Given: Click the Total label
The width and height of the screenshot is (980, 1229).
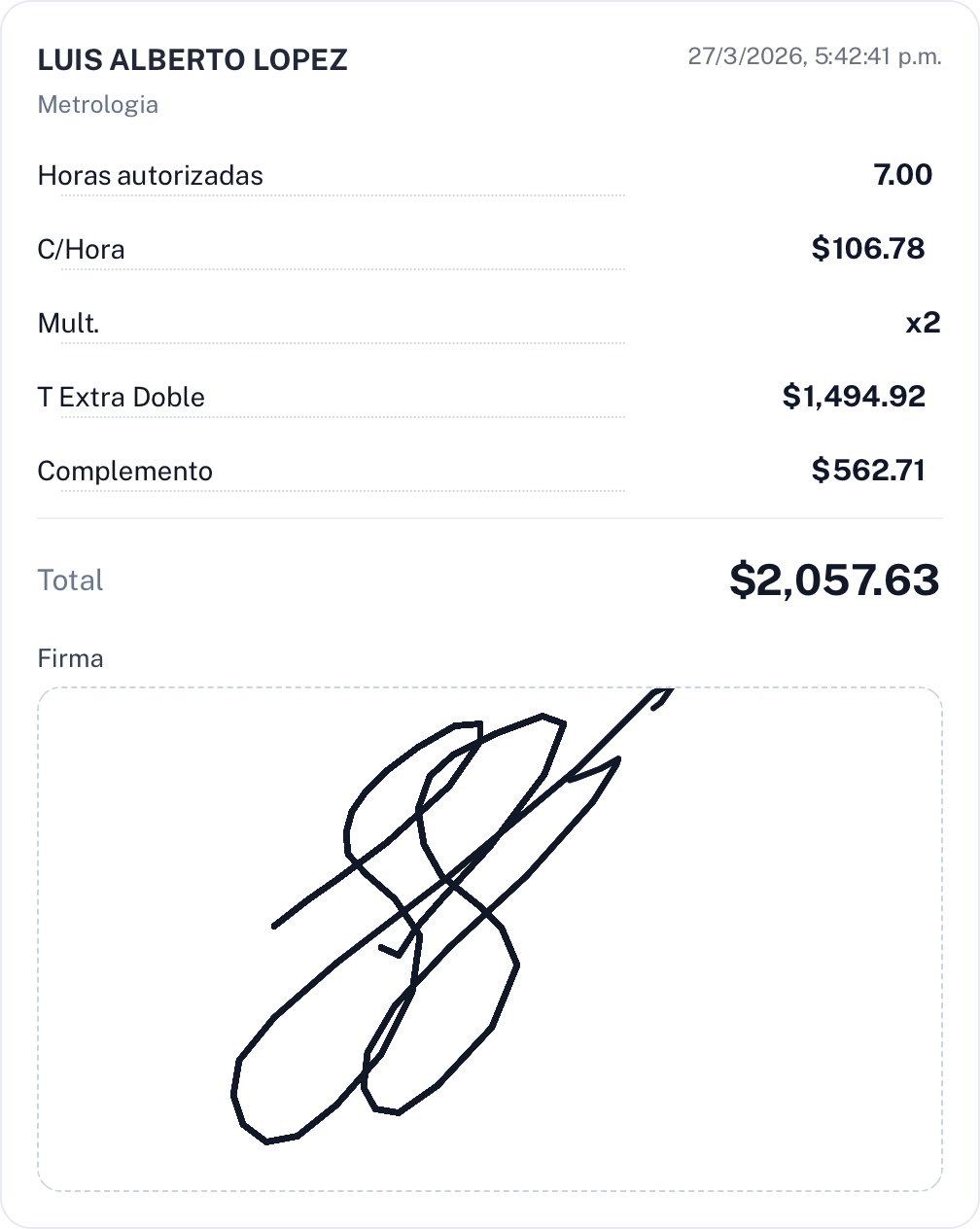Looking at the screenshot, I should (x=70, y=580).
